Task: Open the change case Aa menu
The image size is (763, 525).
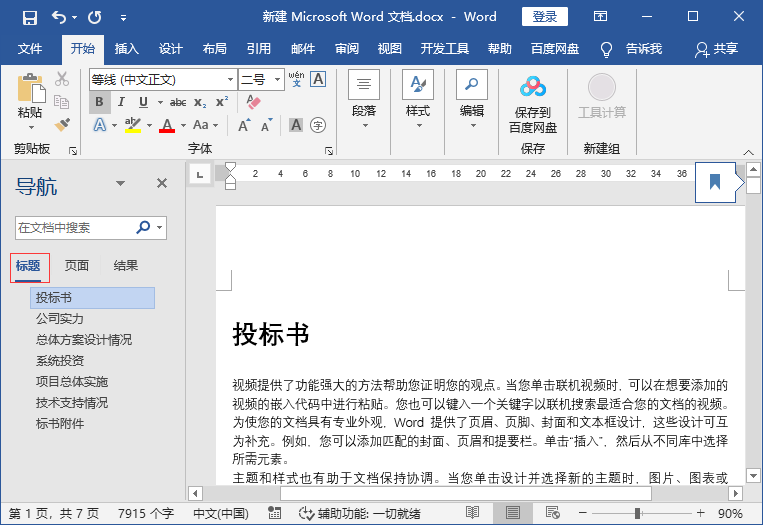Action: tap(205, 125)
